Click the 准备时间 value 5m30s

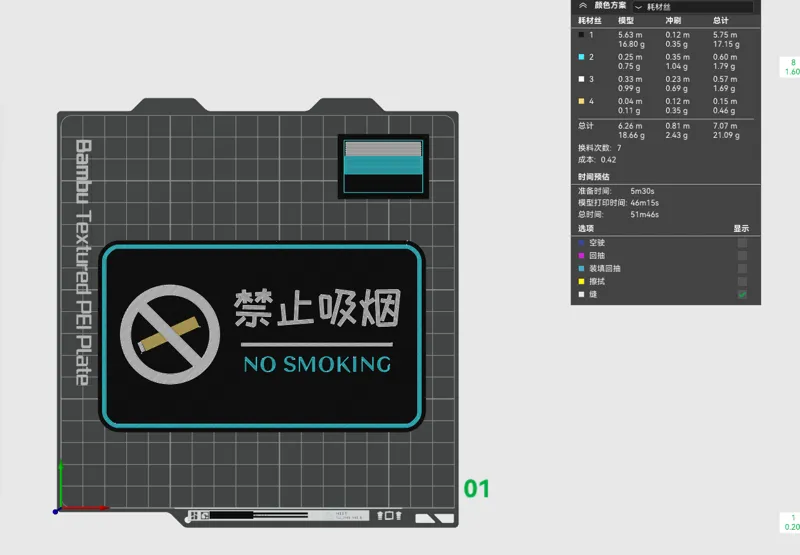(x=642, y=191)
